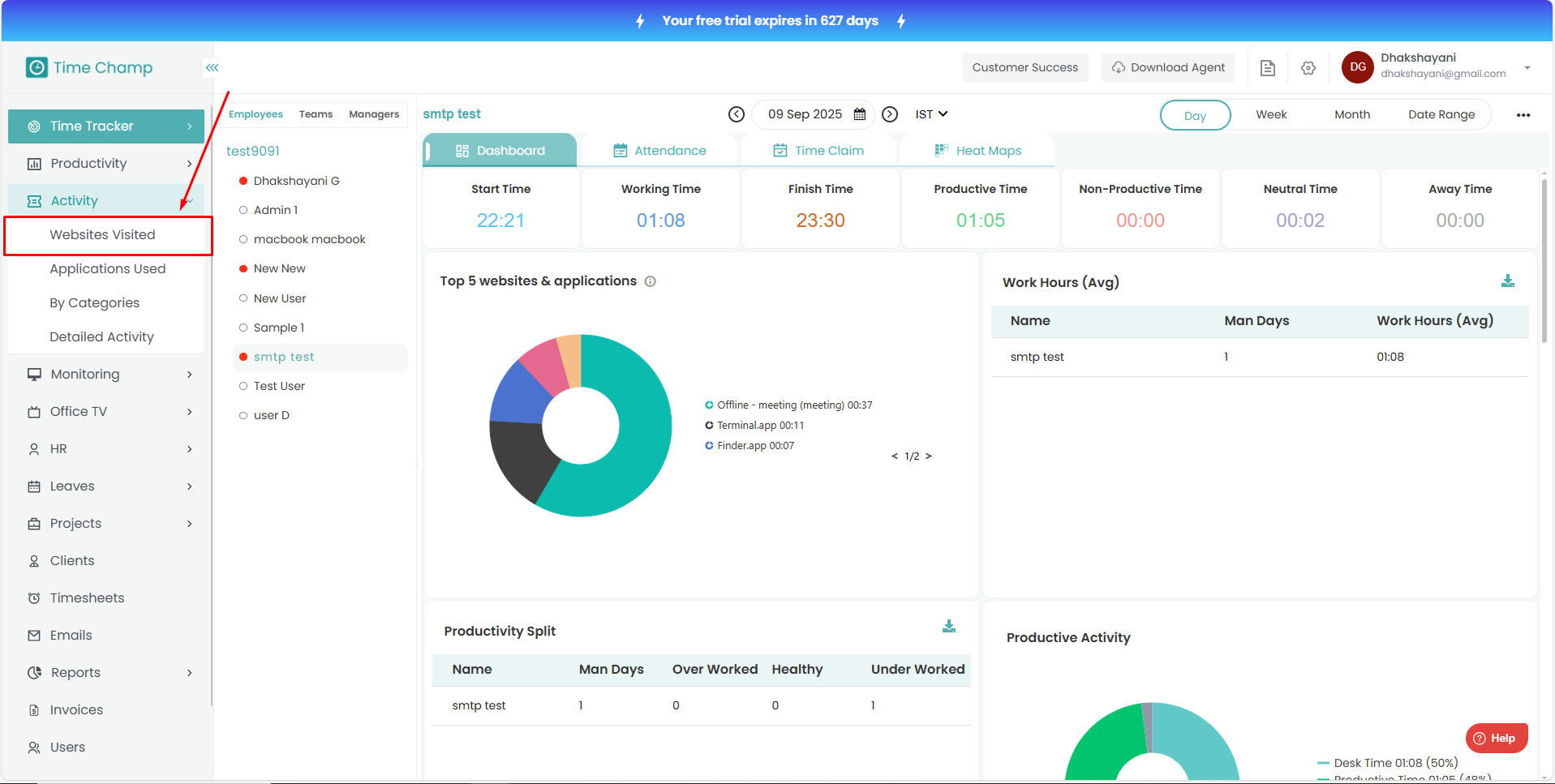Download the Productivity Split table
1555x784 pixels.
948,627
